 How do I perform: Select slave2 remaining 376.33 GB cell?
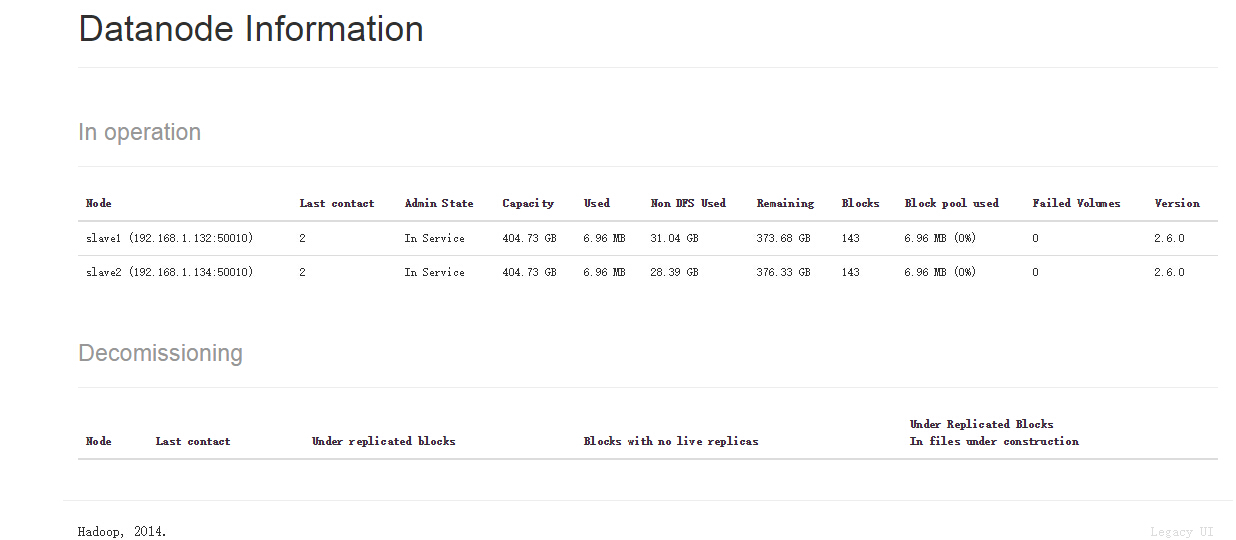785,272
